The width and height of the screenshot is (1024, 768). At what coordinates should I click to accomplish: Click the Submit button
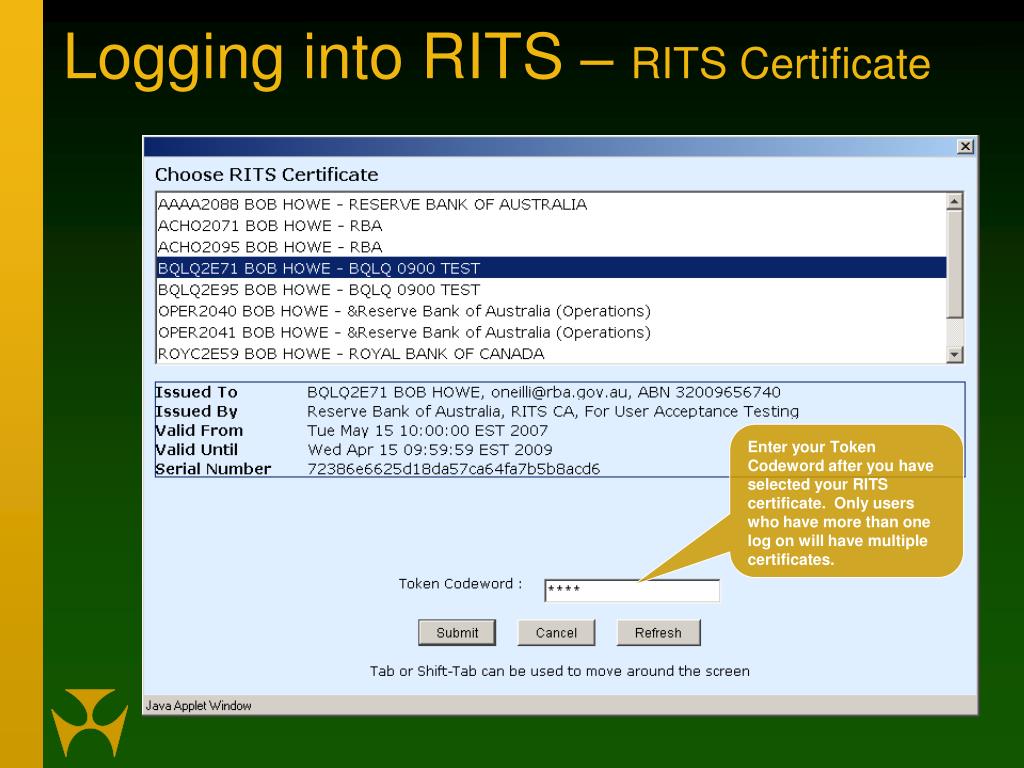(457, 633)
